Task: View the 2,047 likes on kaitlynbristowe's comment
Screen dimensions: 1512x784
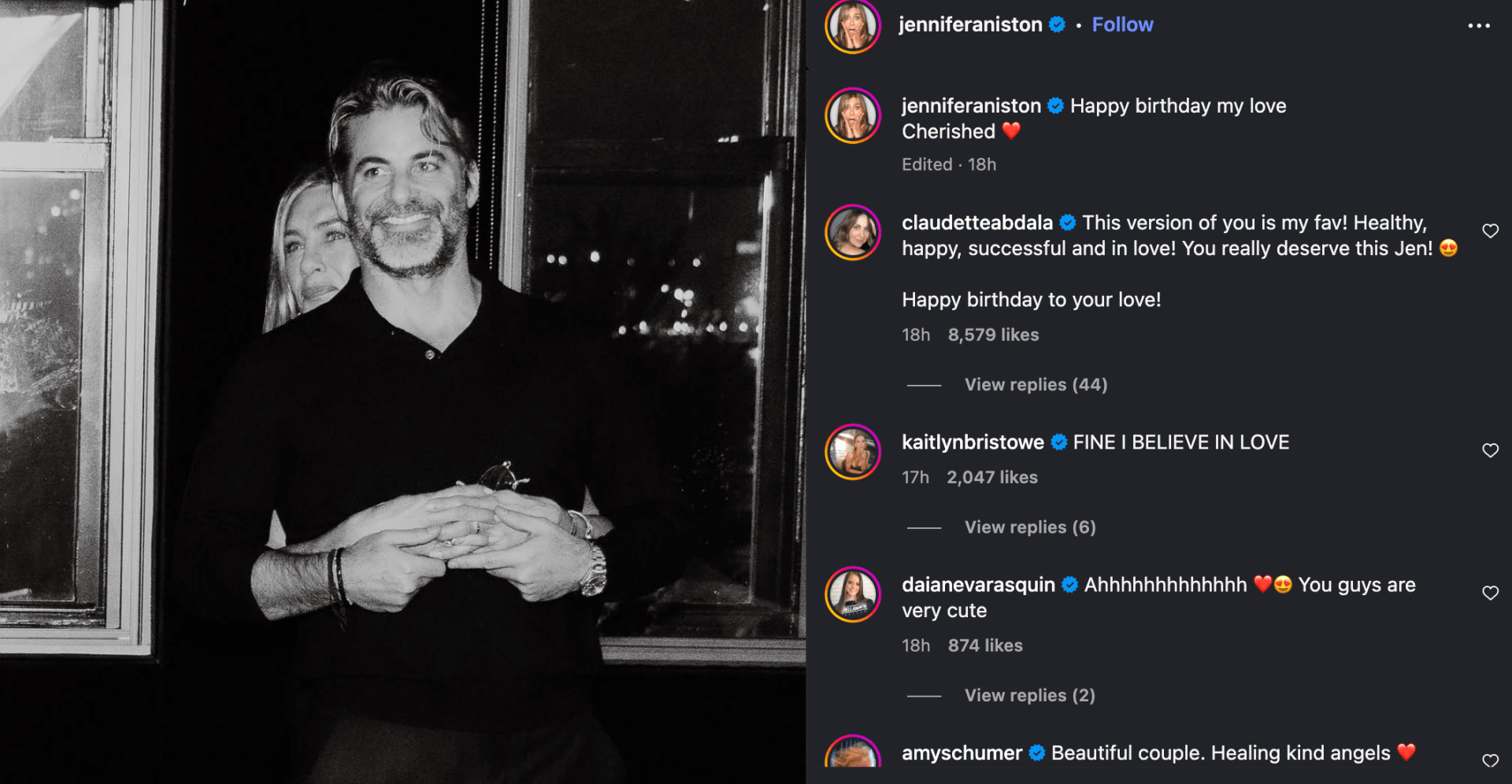Action: tap(991, 478)
